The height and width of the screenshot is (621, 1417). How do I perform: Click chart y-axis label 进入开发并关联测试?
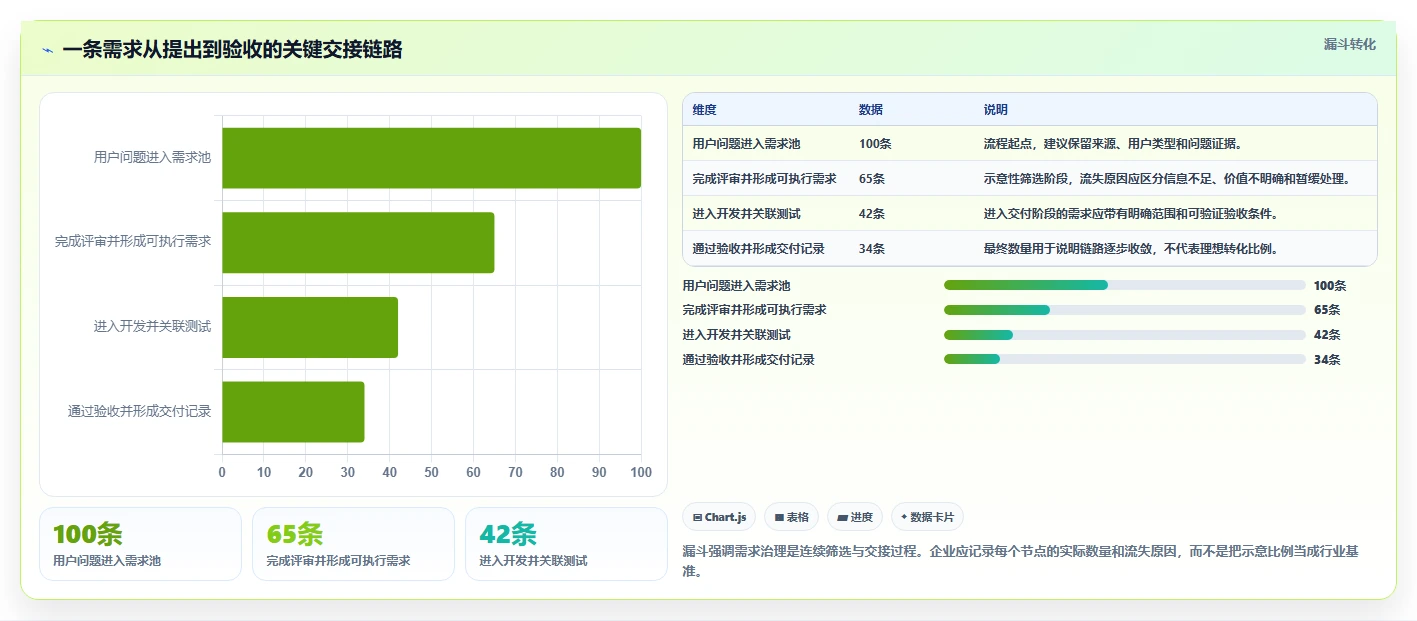(152, 327)
